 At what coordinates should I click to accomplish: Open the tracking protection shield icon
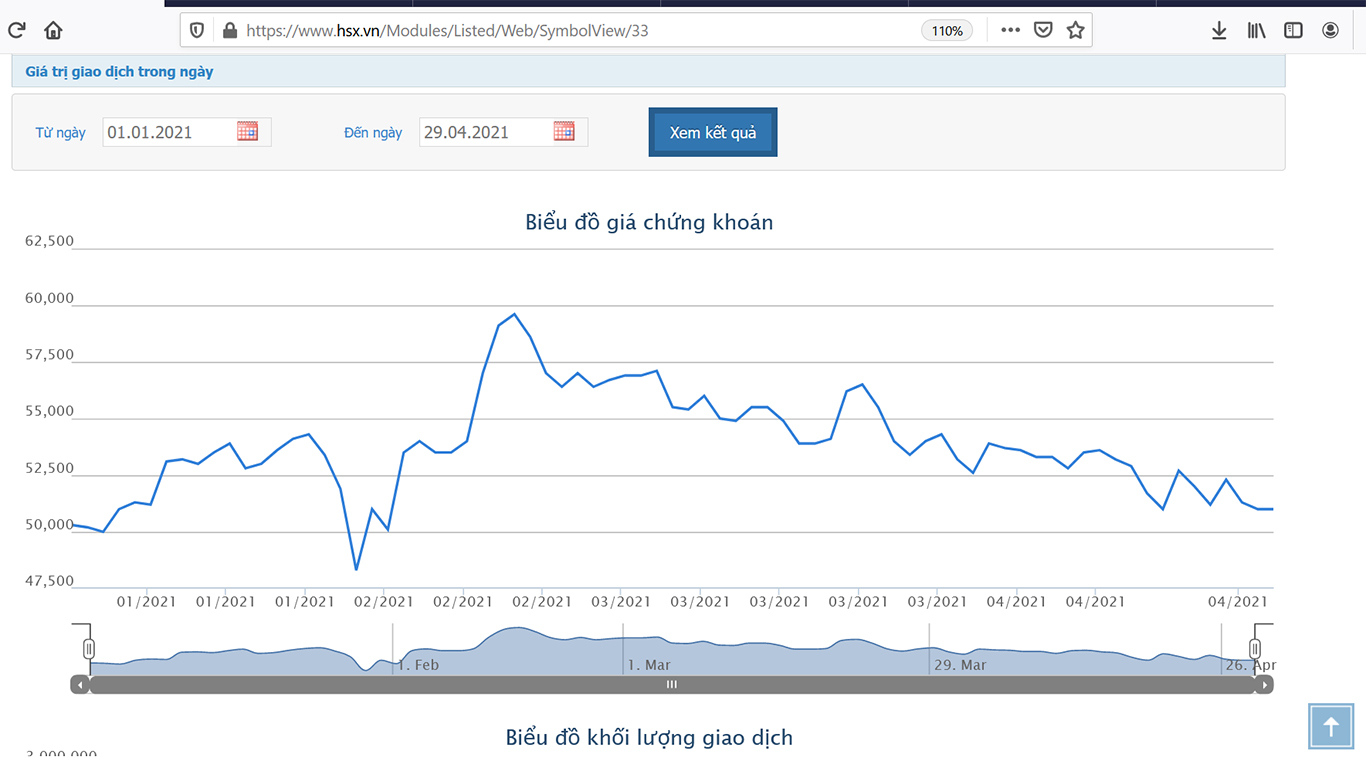[x=197, y=30]
